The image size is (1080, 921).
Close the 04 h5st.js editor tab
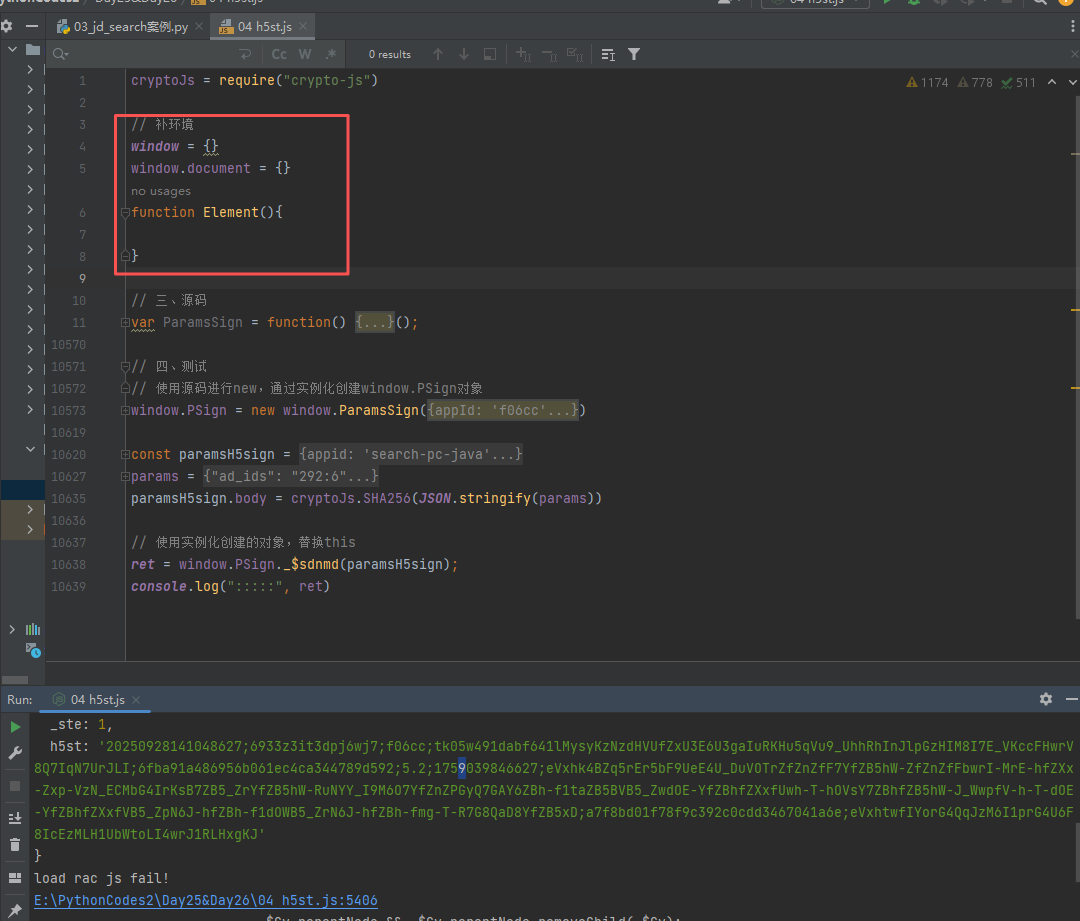(x=303, y=26)
